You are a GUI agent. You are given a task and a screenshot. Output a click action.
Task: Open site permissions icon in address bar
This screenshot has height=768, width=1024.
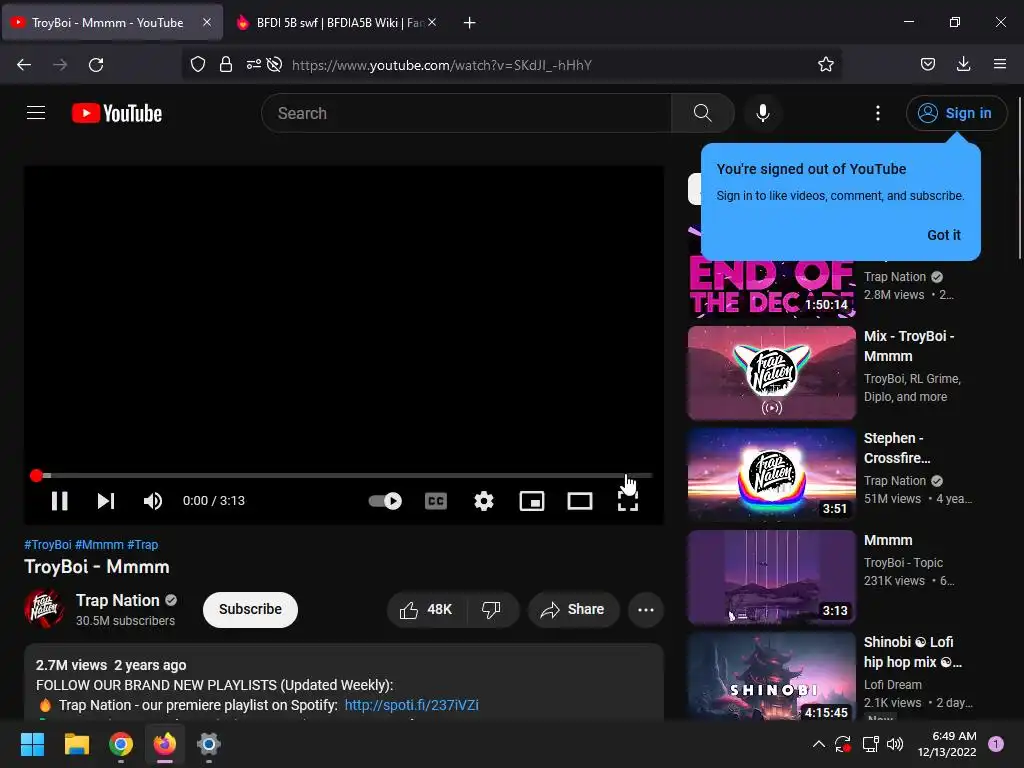tap(253, 65)
